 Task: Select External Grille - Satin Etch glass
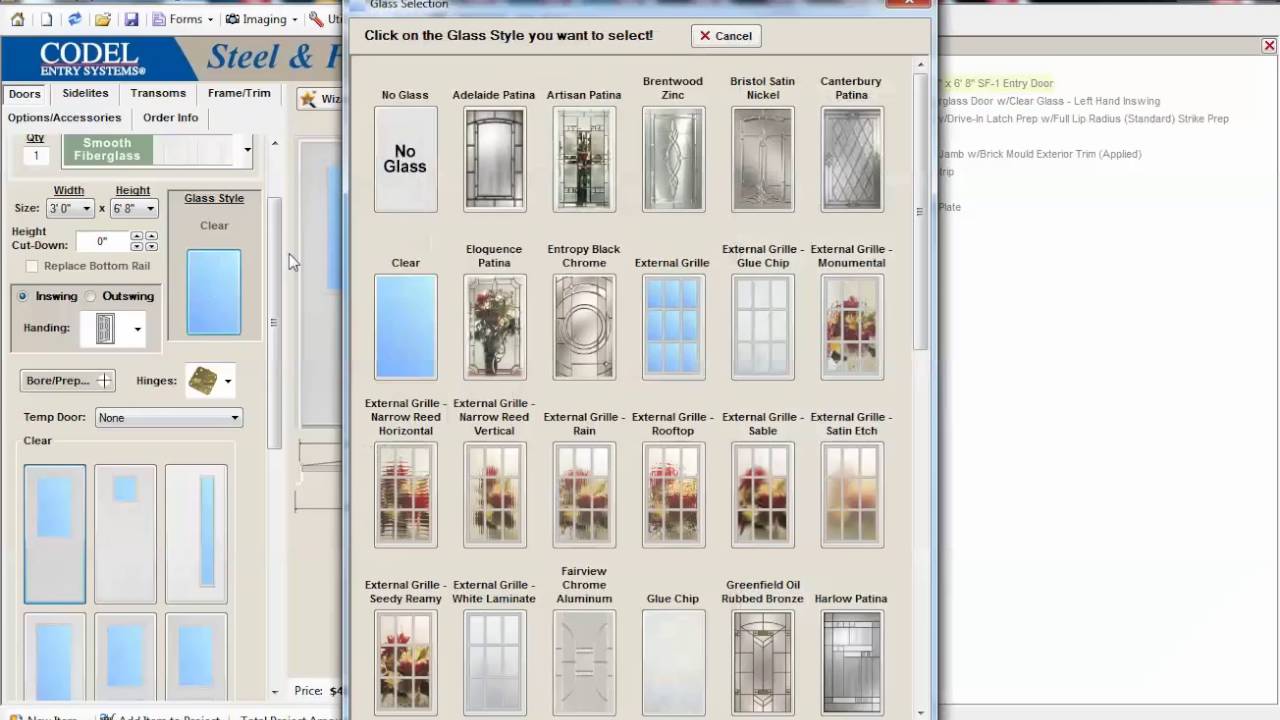[x=852, y=495]
